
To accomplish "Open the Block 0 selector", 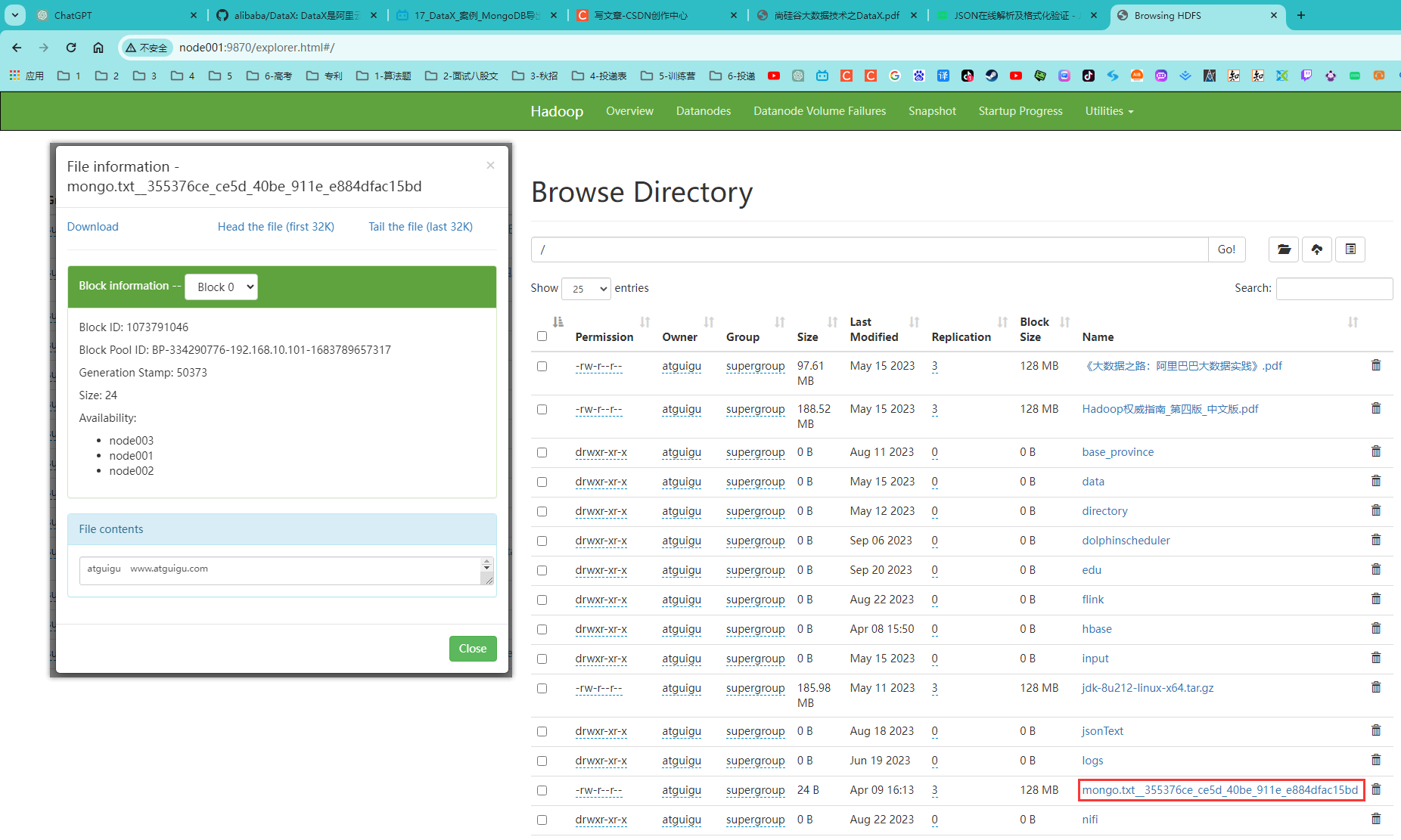I will (x=221, y=287).
